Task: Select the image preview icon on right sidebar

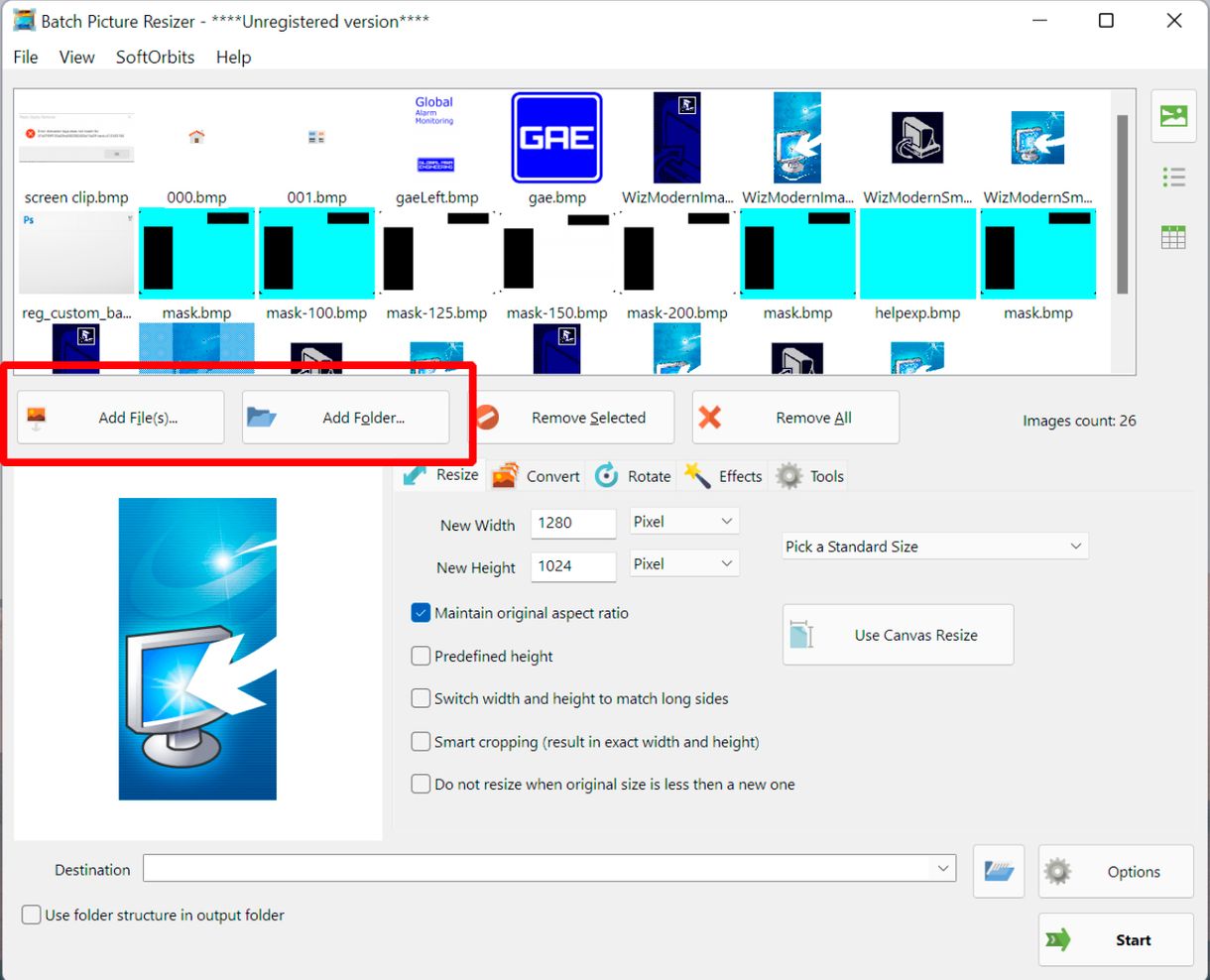Action: point(1173,116)
